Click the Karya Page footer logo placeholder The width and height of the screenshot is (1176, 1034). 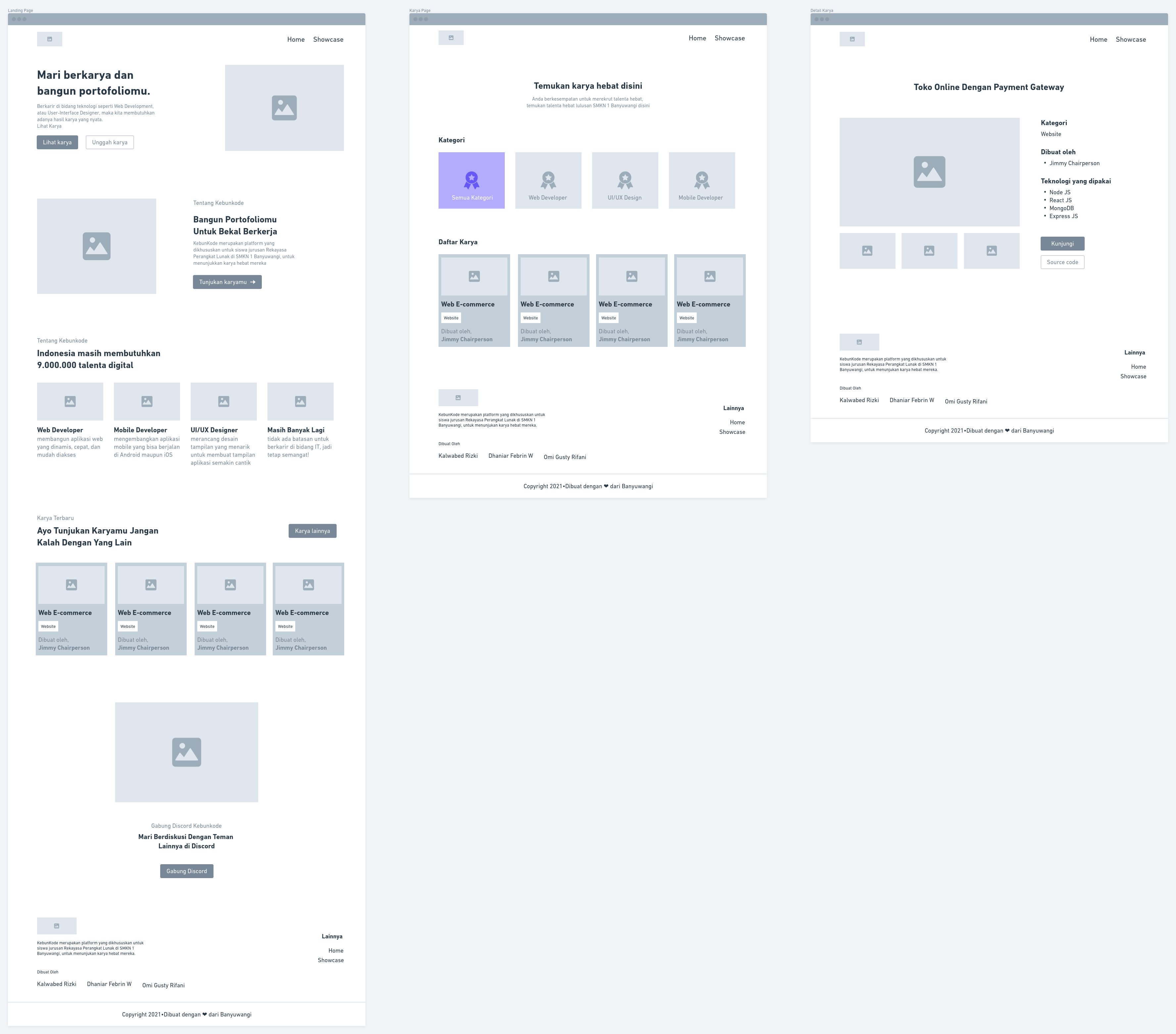[458, 398]
